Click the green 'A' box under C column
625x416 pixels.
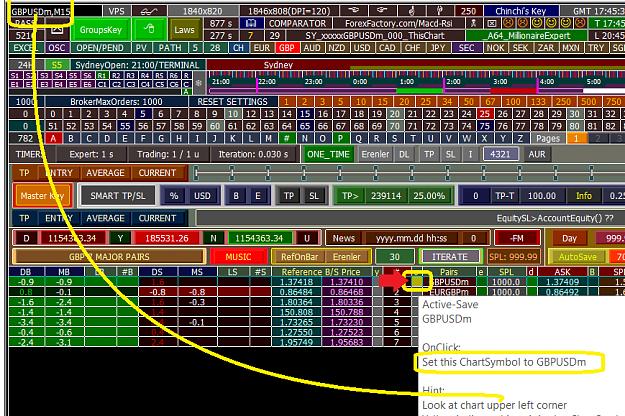pyautogui.click(x=186, y=92)
